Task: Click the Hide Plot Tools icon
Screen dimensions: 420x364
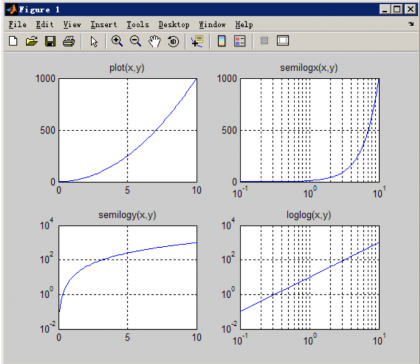Action: pos(264,41)
